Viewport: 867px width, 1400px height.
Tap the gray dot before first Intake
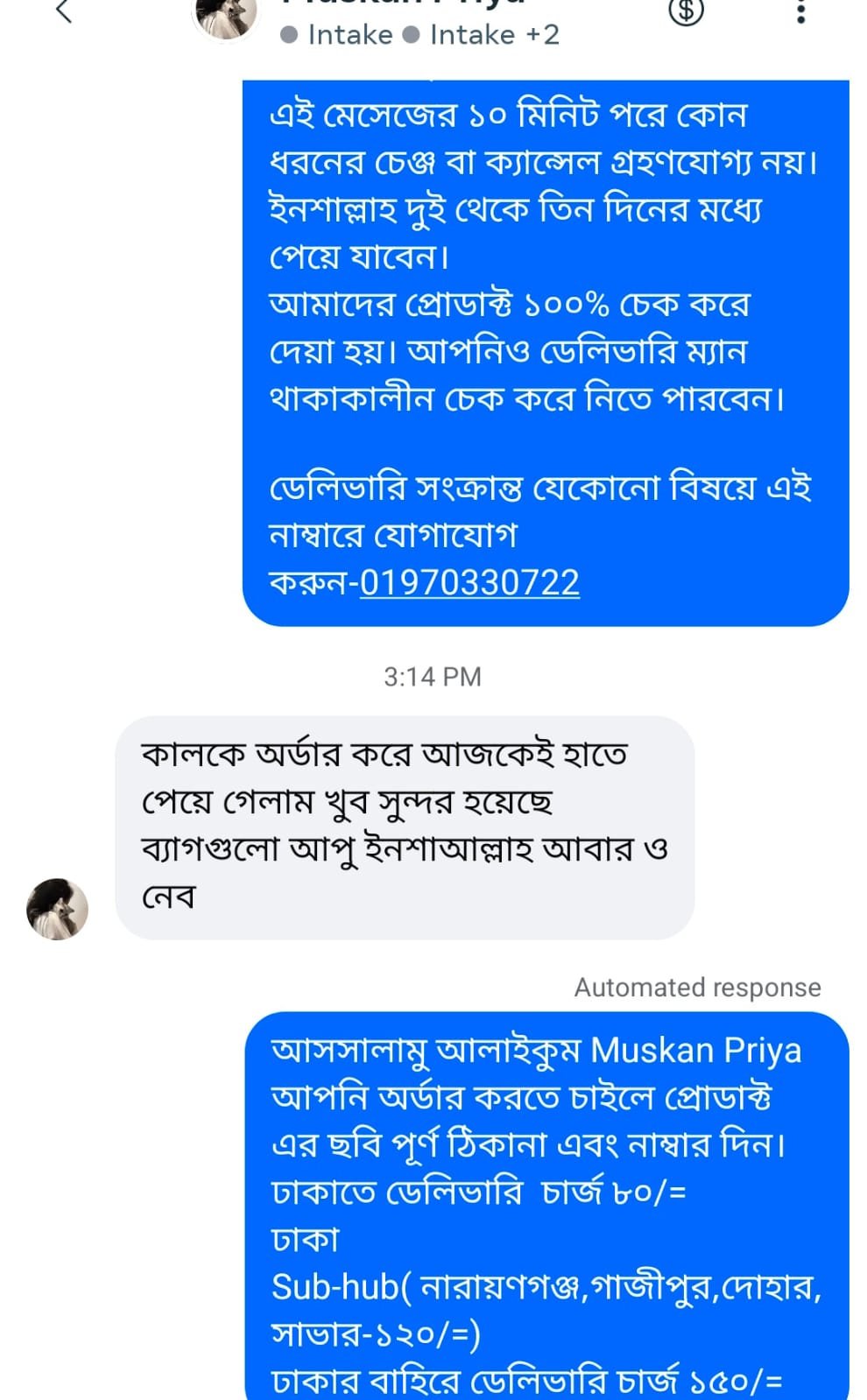click(289, 36)
